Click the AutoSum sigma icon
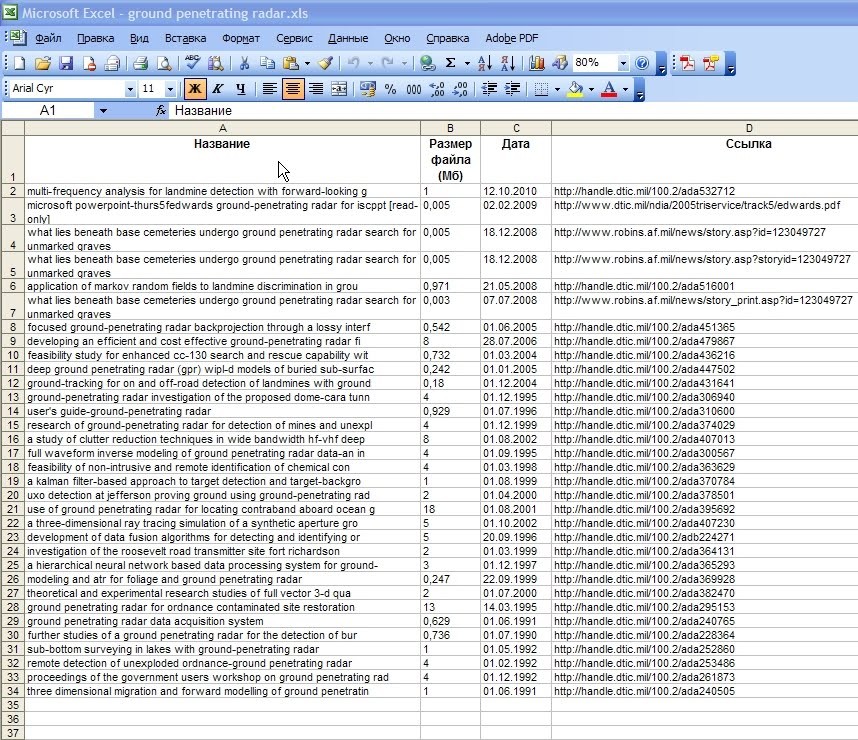The height and width of the screenshot is (740, 858). 450,63
